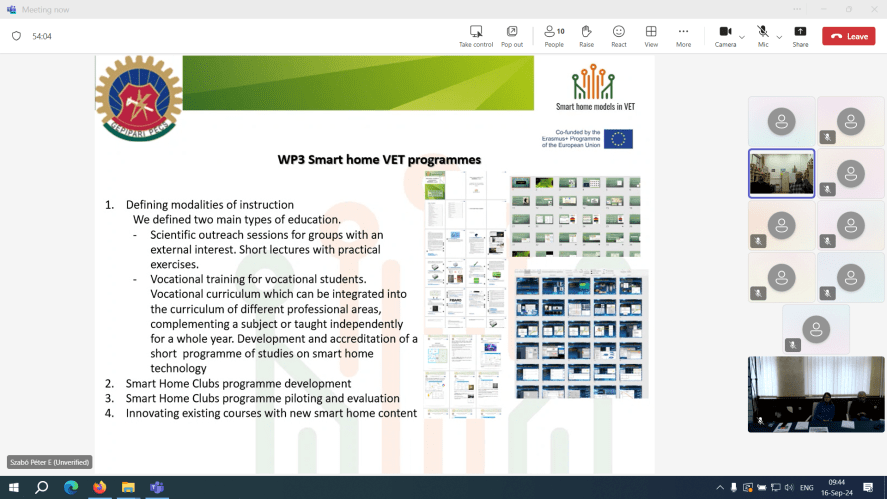Screen dimensions: 887x499
Task: Select the large conference room video tile
Action: 816,394
